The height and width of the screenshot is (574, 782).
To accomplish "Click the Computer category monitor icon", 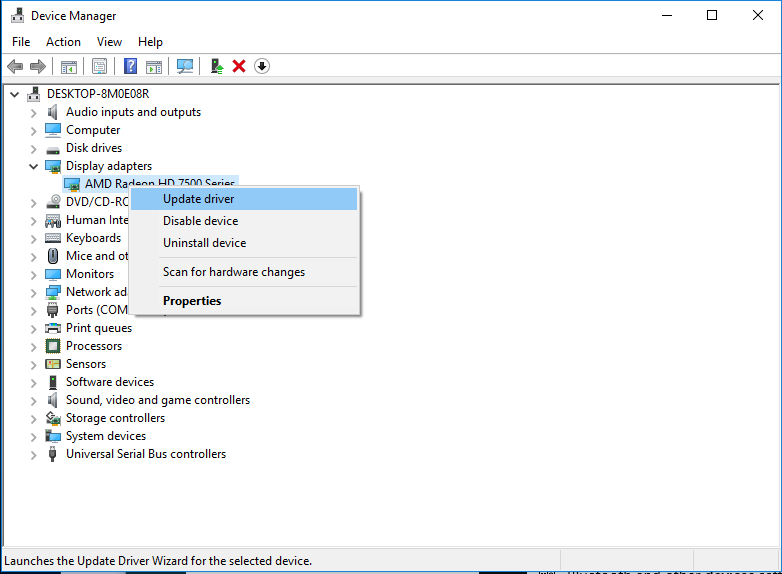I will tap(53, 130).
